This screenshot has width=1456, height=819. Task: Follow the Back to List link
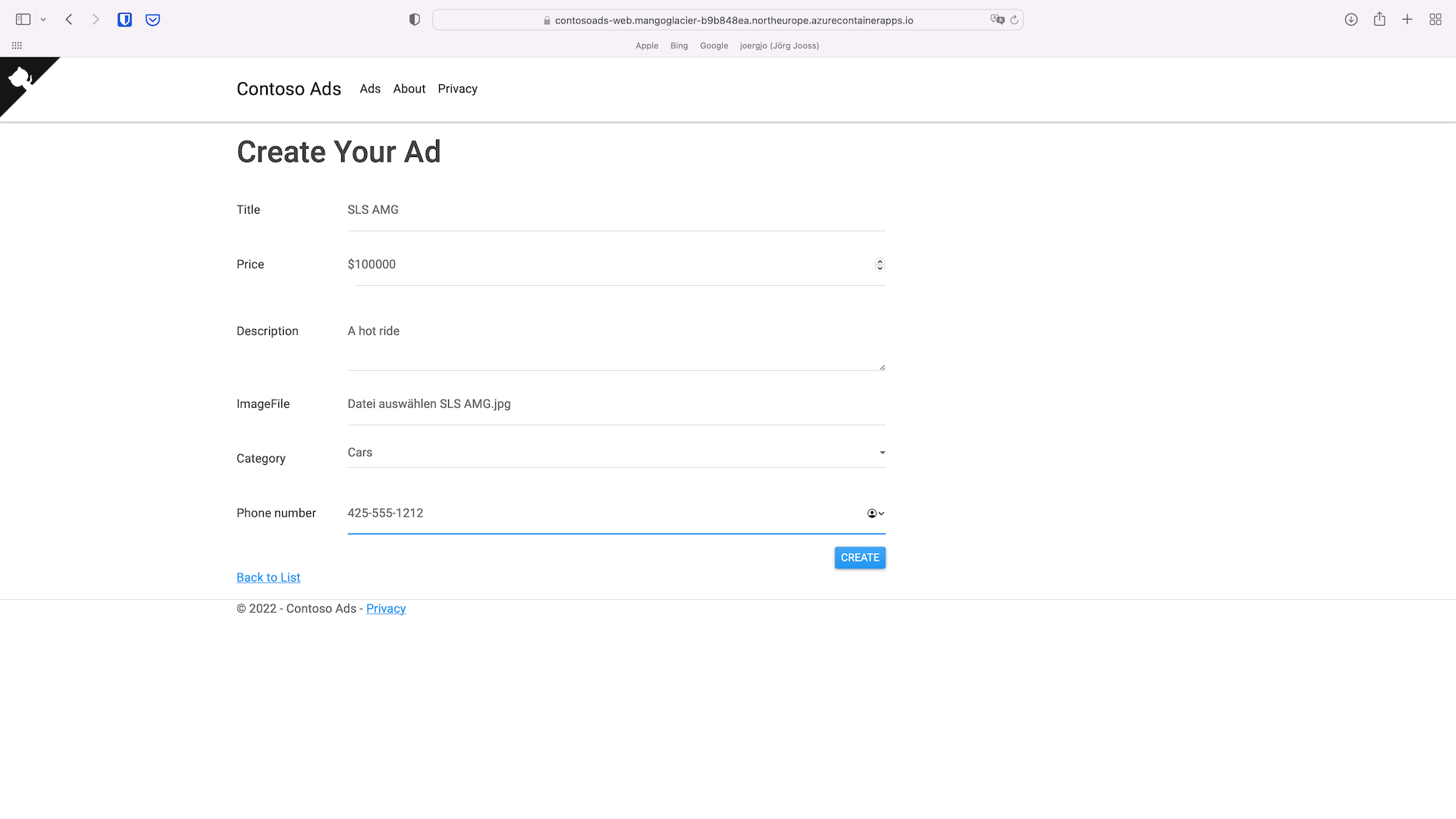[x=268, y=578]
